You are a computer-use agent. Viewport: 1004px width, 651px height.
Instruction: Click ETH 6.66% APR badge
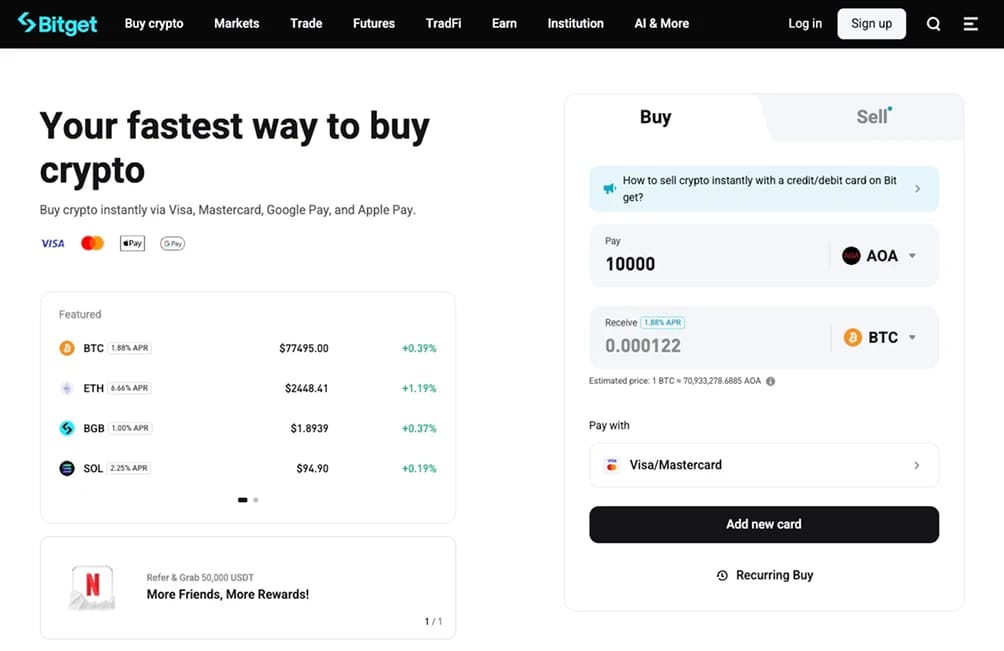(129, 388)
